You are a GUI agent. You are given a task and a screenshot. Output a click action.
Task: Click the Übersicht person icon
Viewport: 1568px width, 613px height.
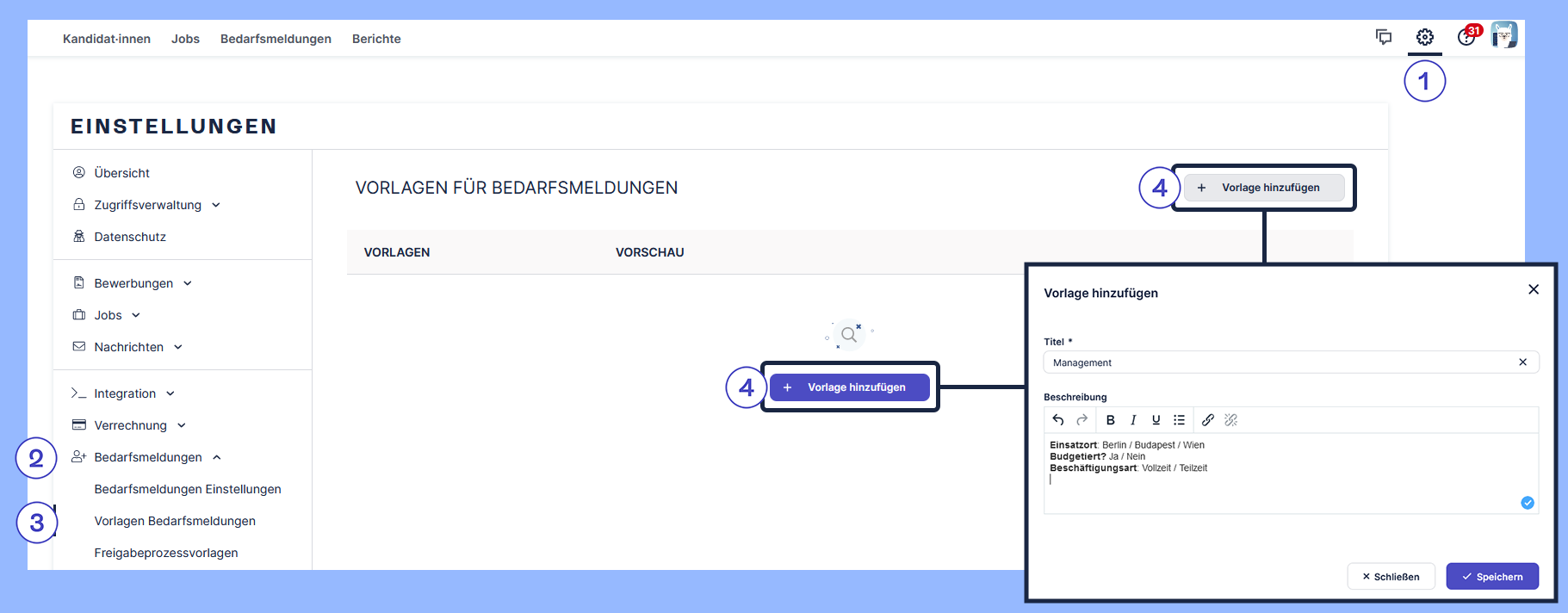pyautogui.click(x=79, y=172)
